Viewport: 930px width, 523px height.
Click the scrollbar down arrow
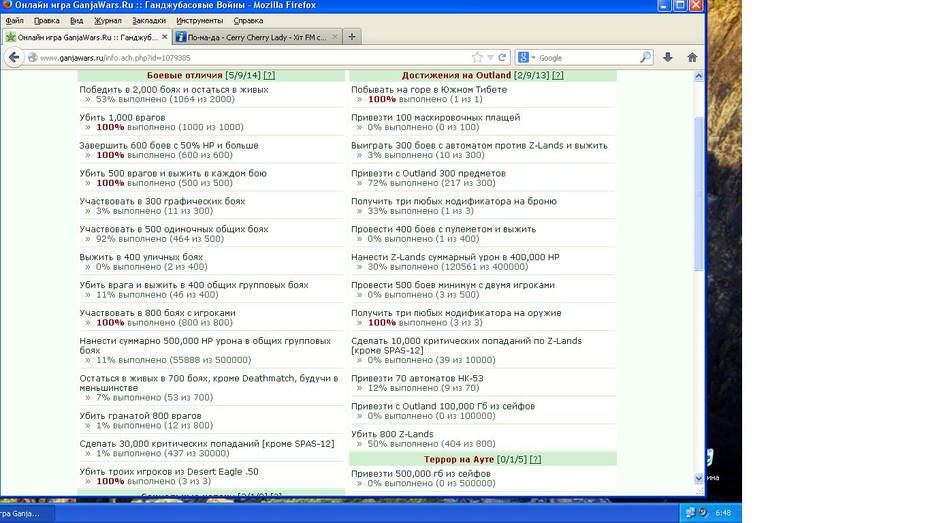(x=698, y=478)
